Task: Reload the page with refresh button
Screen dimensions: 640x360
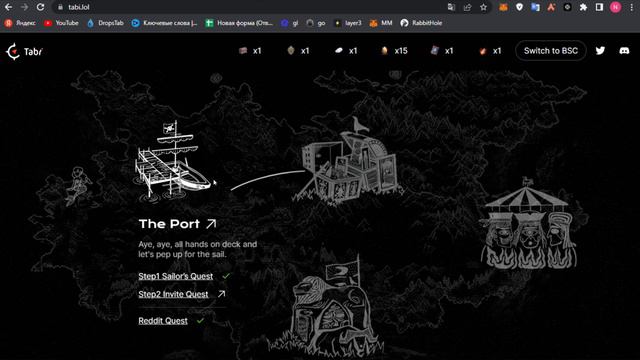Action: pos(40,7)
